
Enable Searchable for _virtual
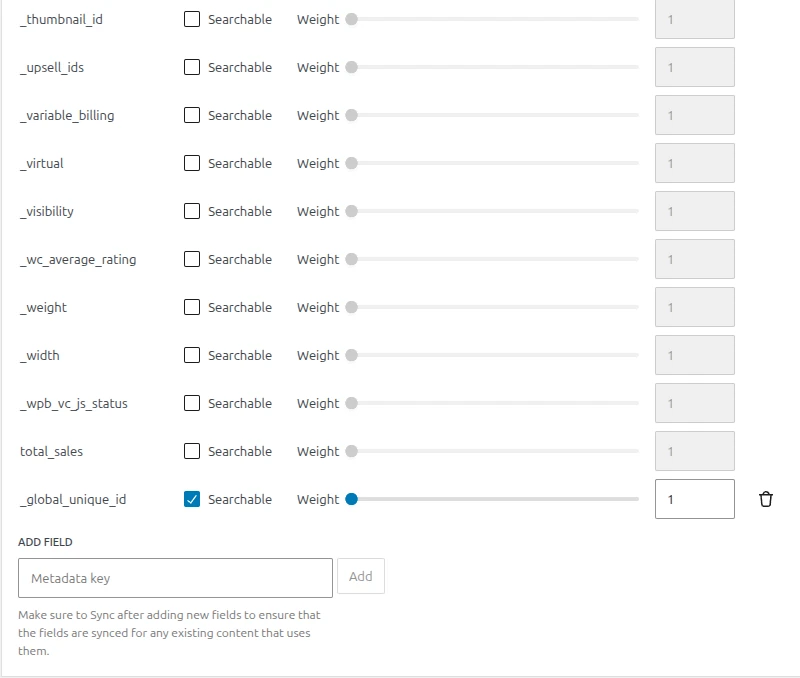pyautogui.click(x=192, y=163)
